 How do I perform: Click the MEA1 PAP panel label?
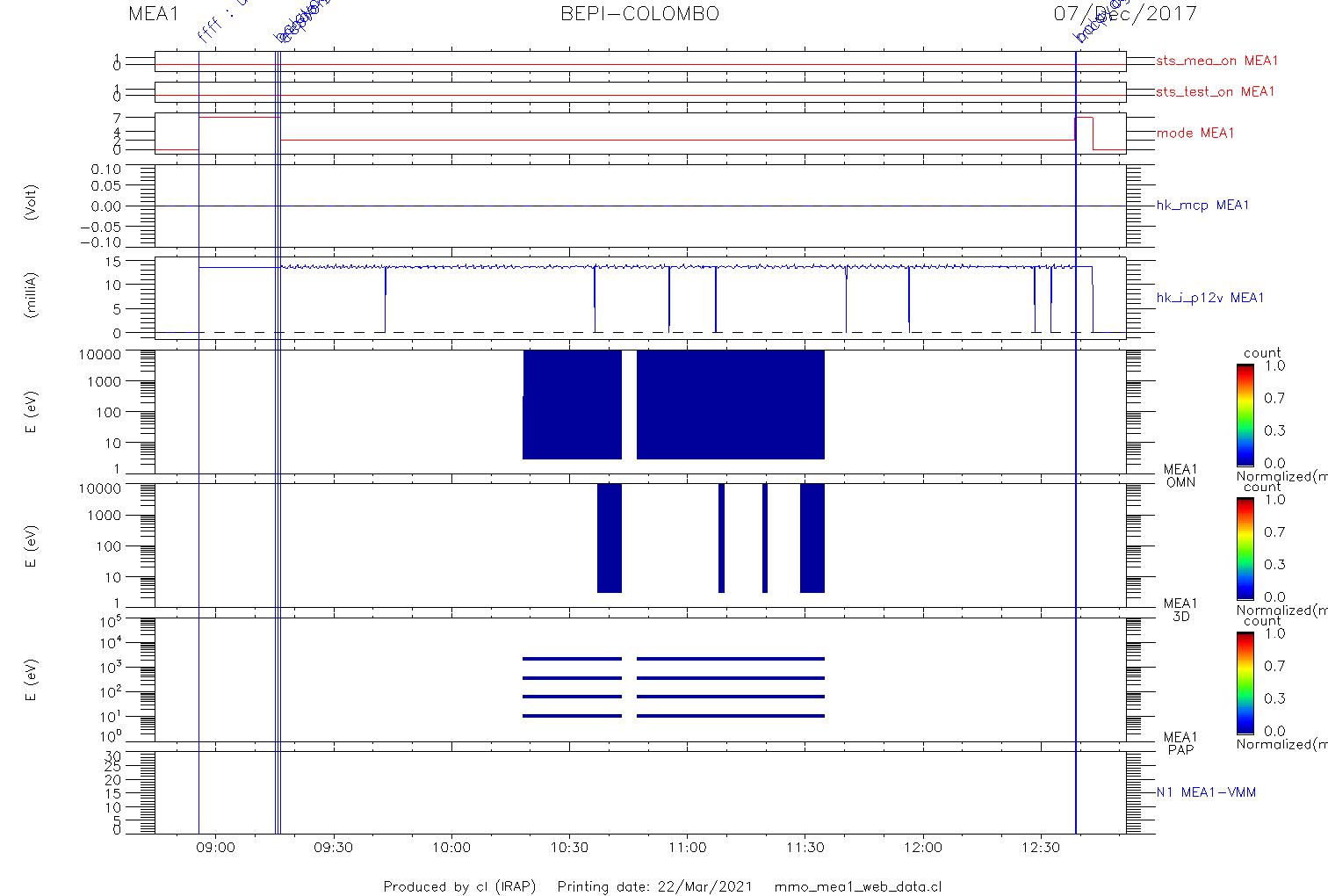[x=1180, y=743]
